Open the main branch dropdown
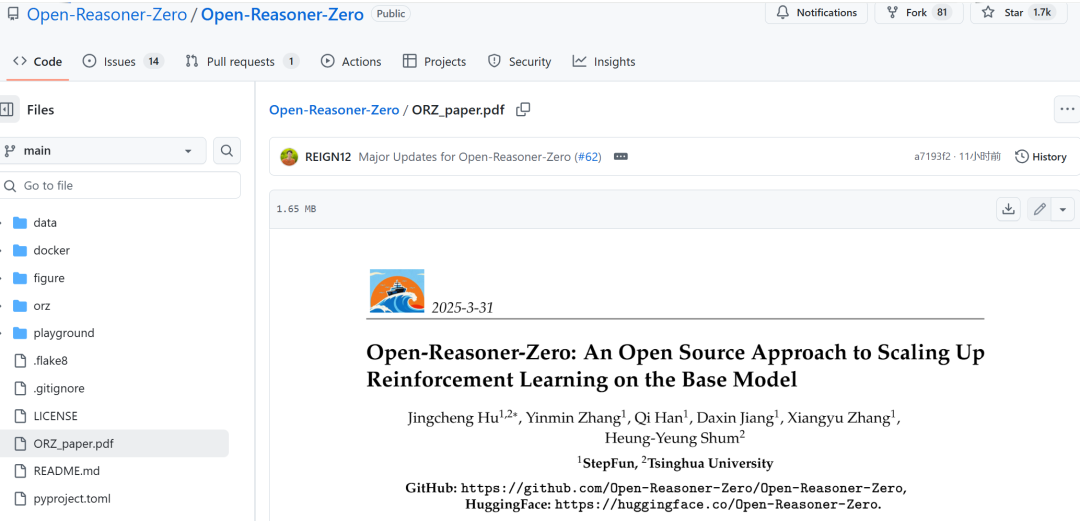This screenshot has width=1080, height=521. 102,151
